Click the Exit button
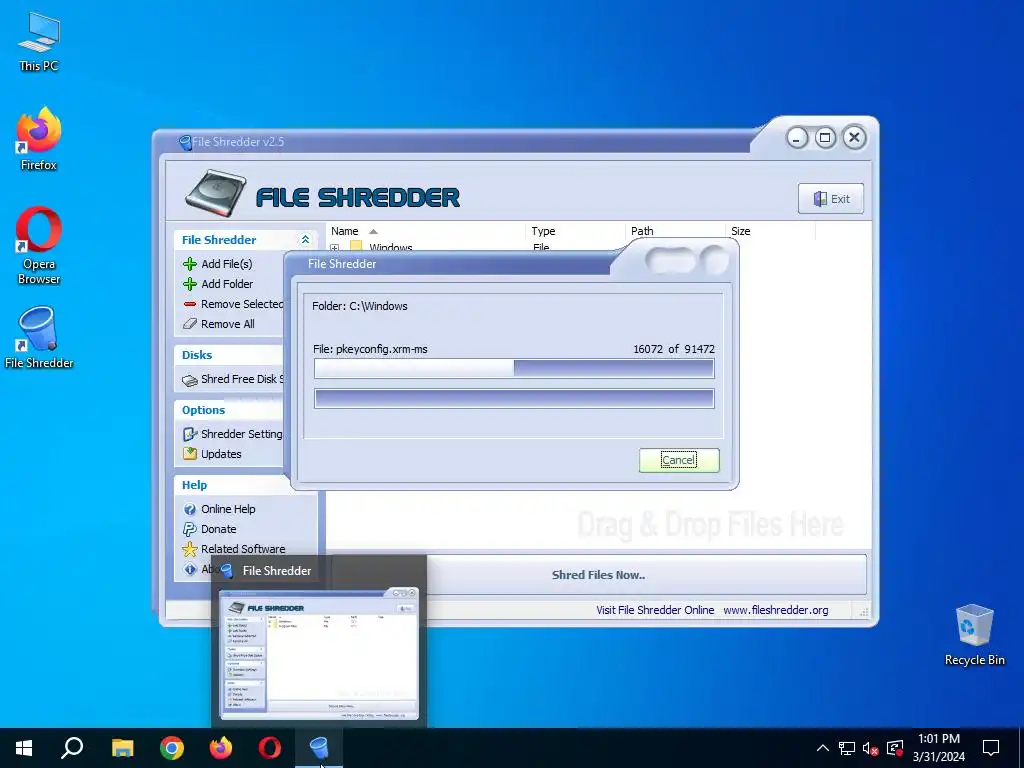This screenshot has width=1024, height=768. 831,199
